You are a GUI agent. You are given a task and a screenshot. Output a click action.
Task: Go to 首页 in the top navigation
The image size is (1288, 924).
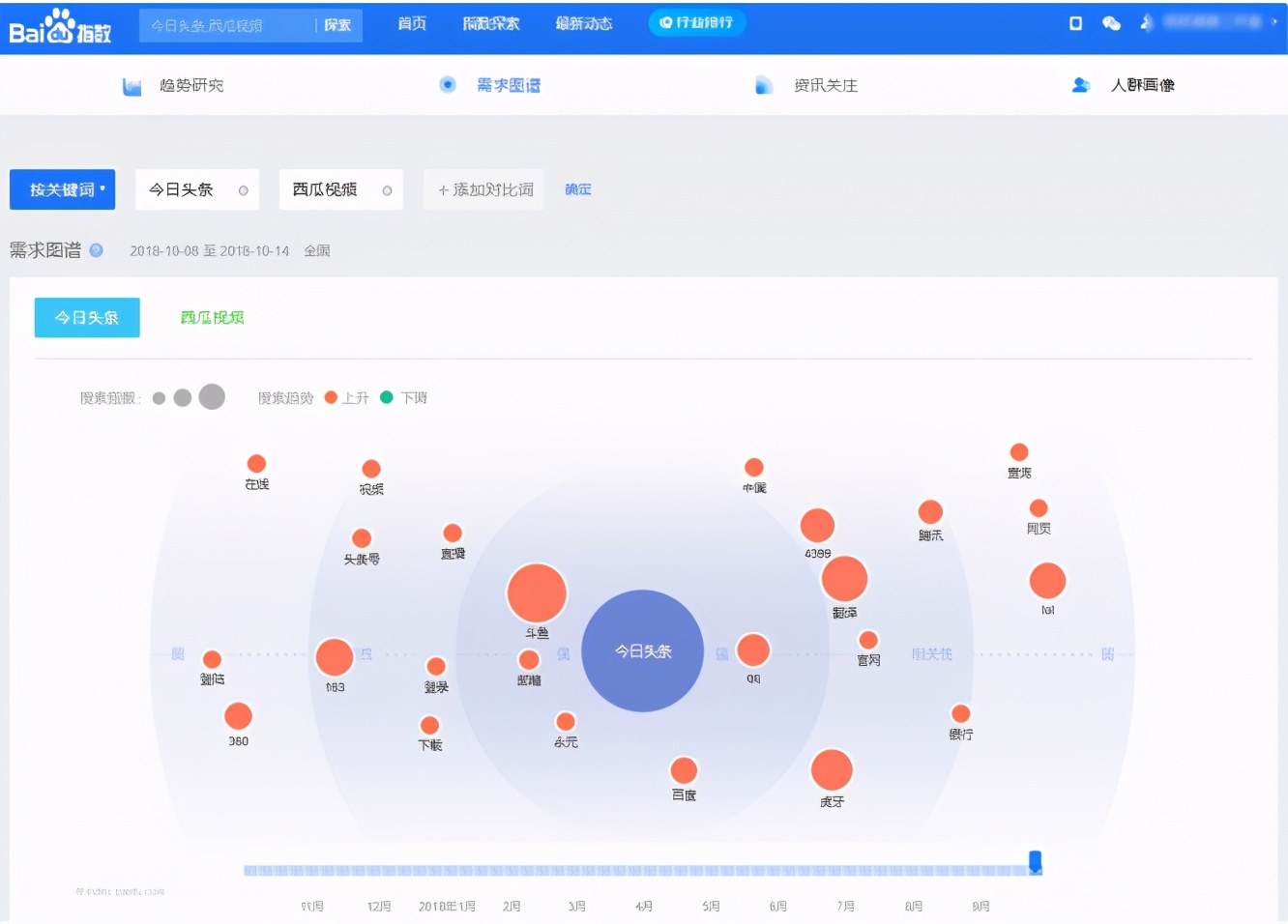pyautogui.click(x=412, y=23)
